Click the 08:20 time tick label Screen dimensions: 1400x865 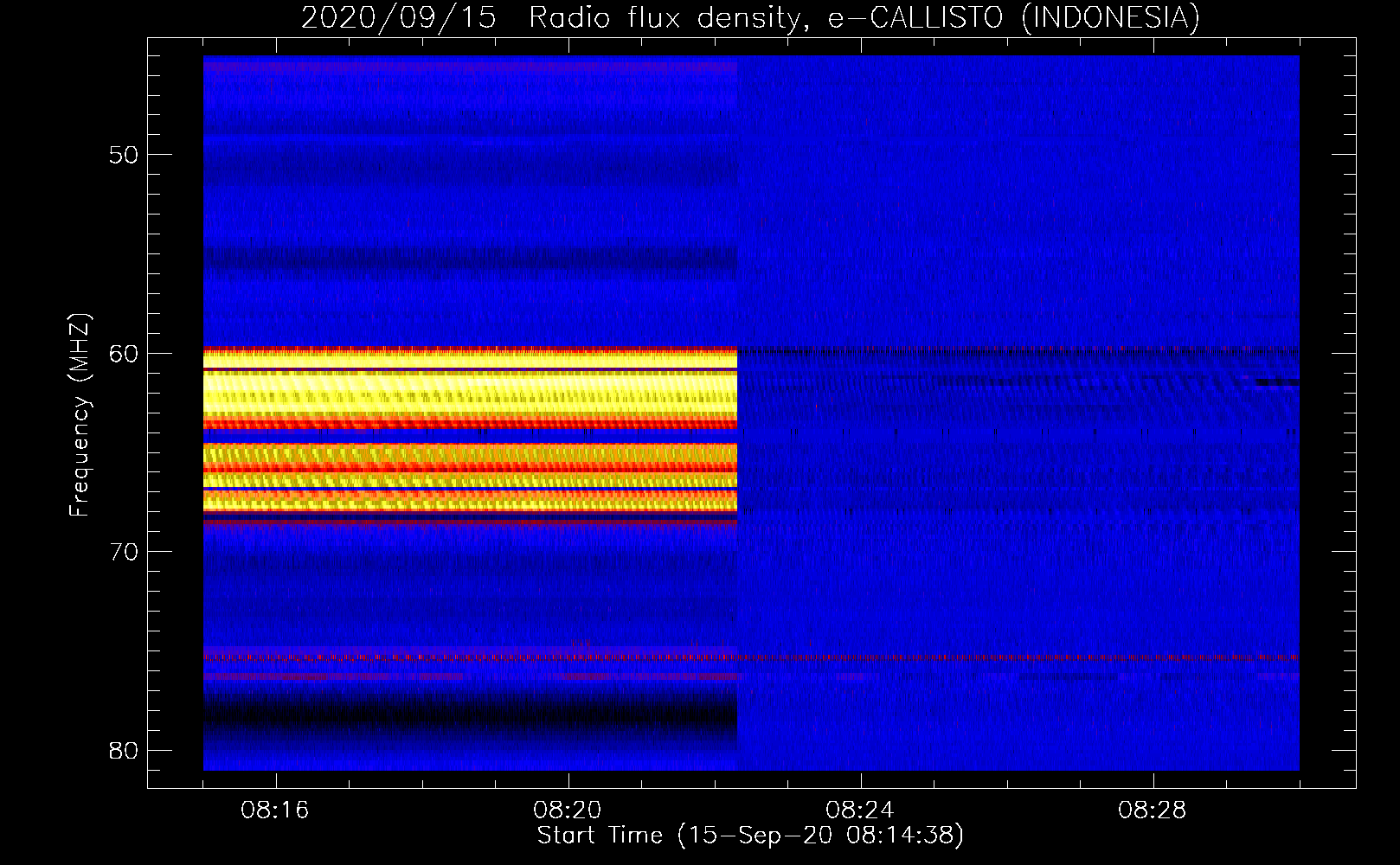pyautogui.click(x=568, y=811)
